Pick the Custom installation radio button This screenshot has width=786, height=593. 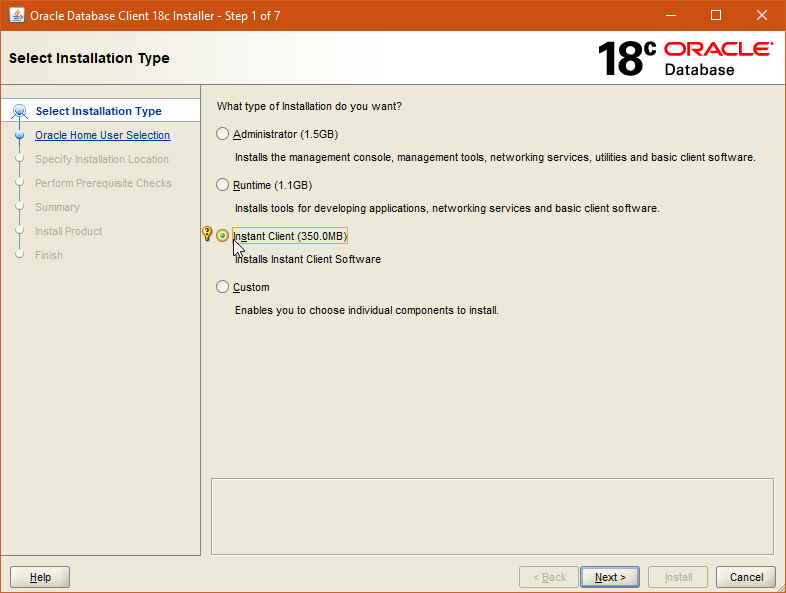(x=222, y=287)
